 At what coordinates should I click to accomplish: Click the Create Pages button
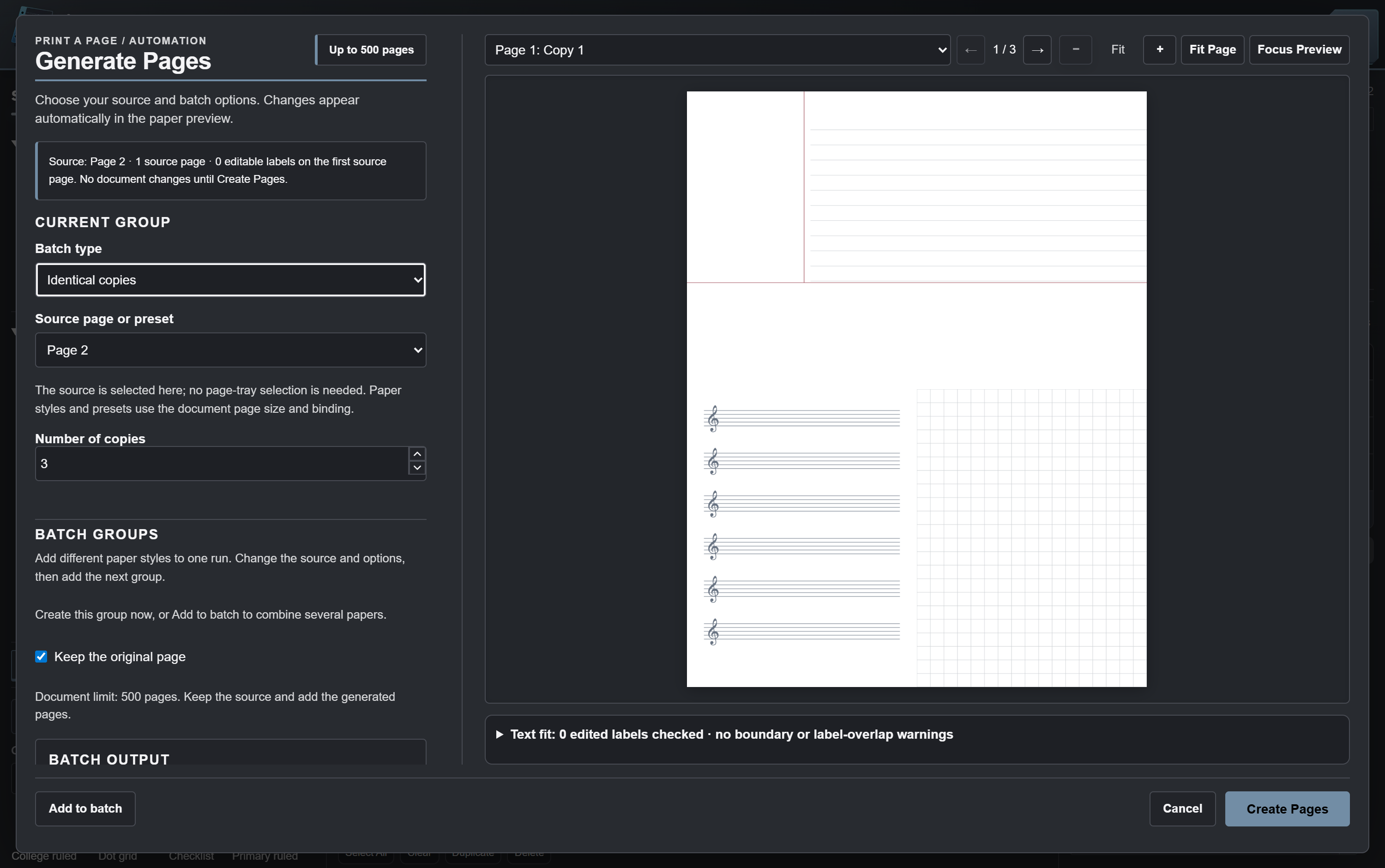click(x=1288, y=809)
